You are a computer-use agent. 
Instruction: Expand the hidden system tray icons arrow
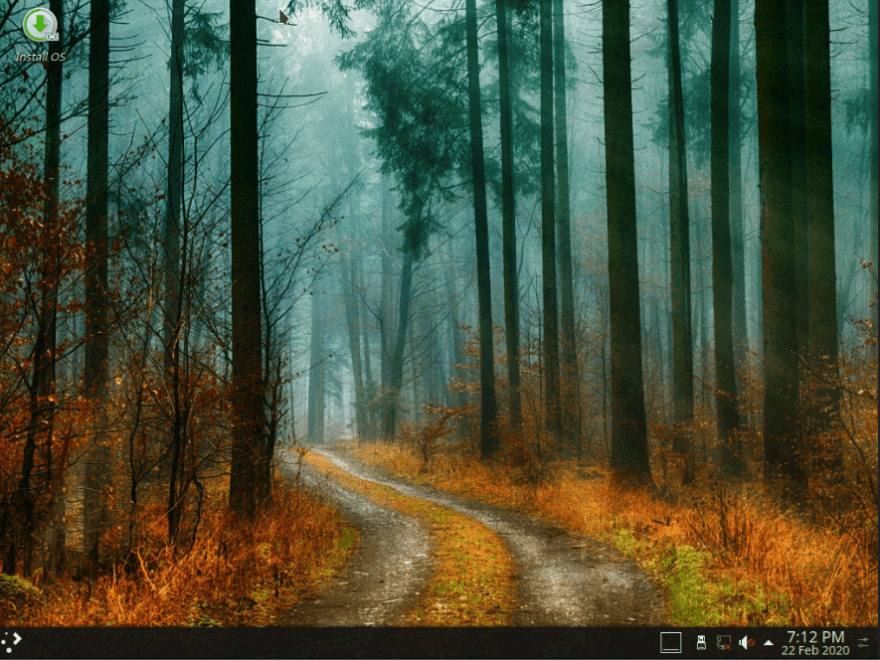(768, 643)
